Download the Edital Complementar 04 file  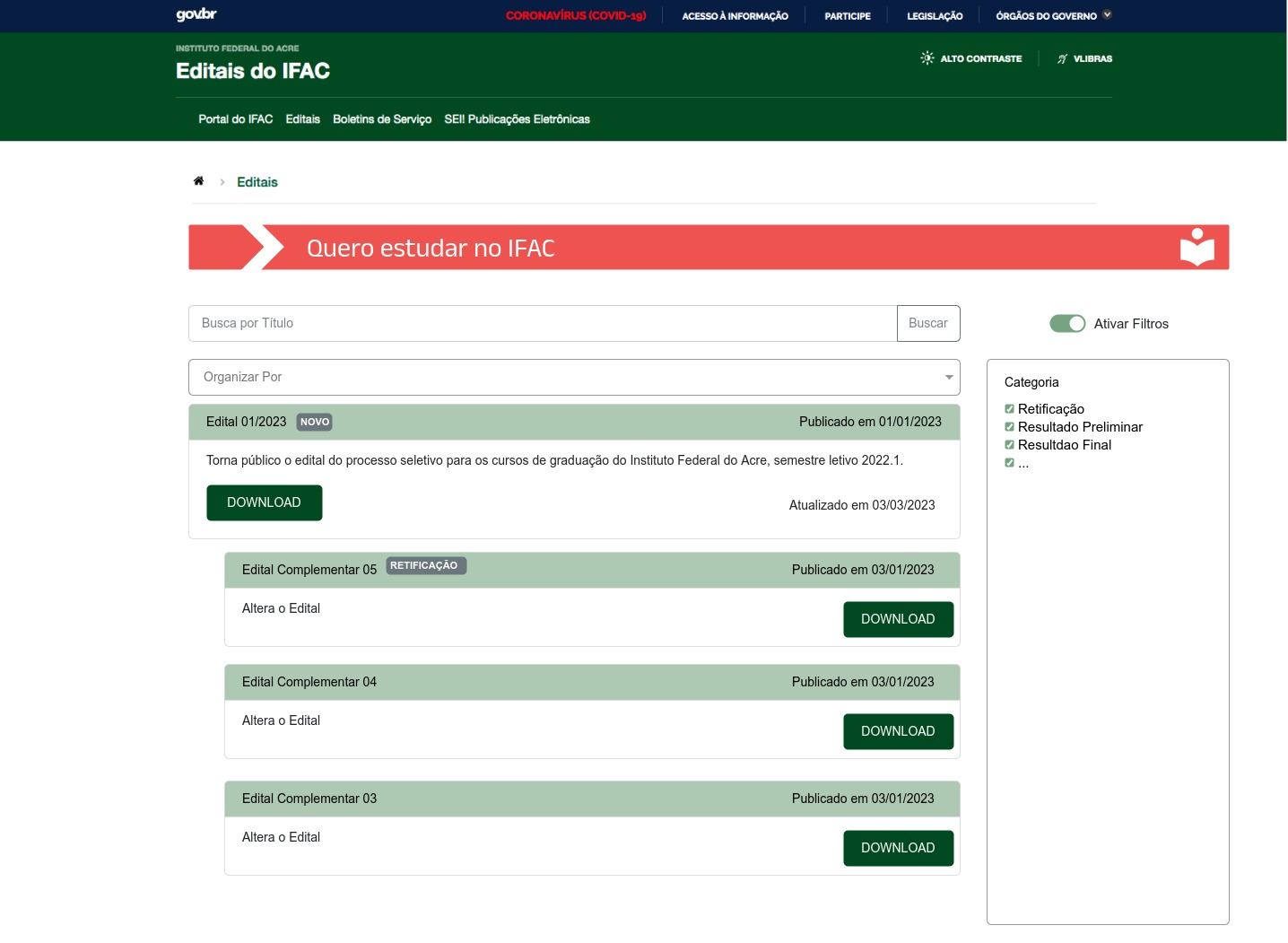(x=898, y=732)
